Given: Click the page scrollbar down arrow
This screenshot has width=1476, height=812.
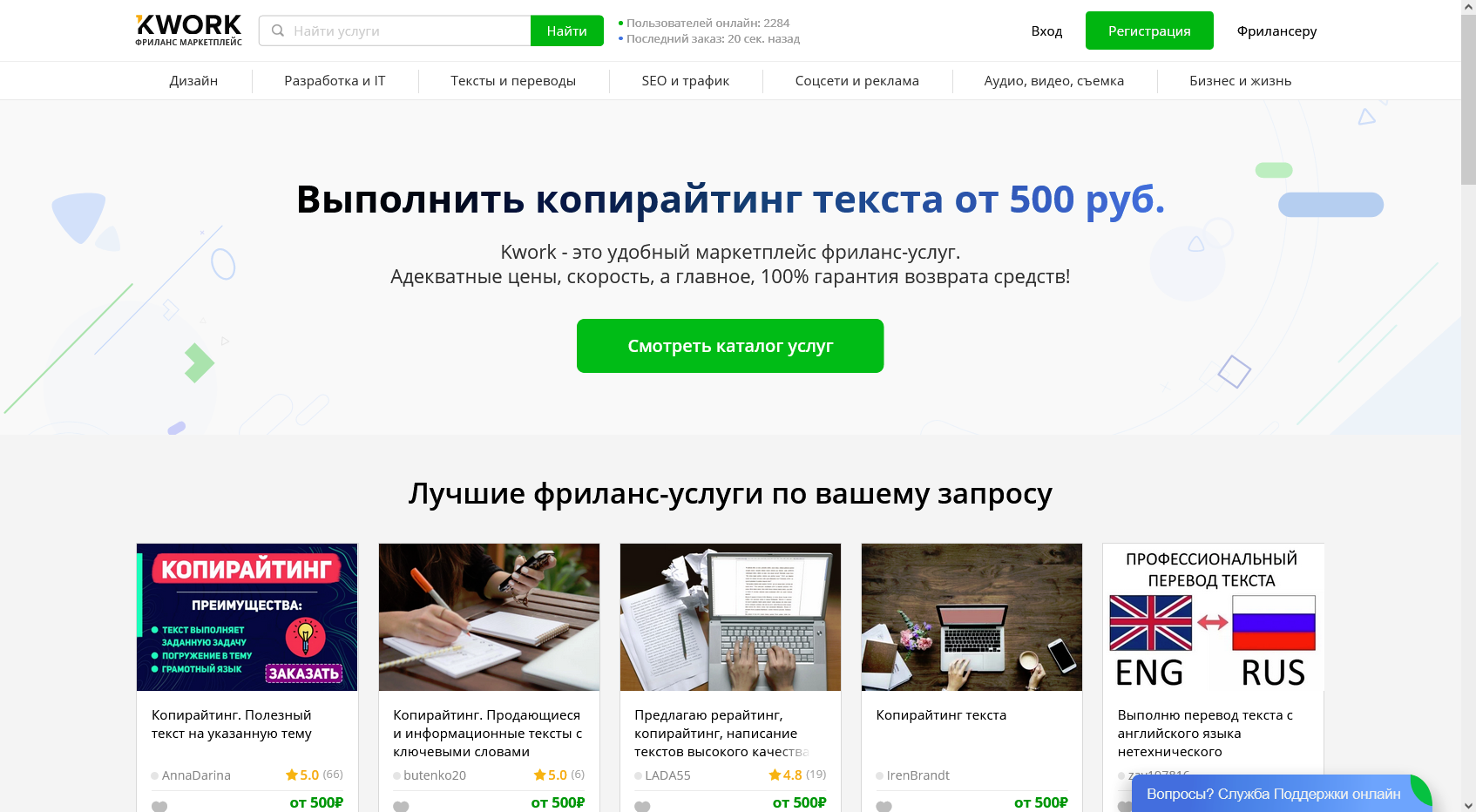Looking at the screenshot, I should tap(1468, 805).
